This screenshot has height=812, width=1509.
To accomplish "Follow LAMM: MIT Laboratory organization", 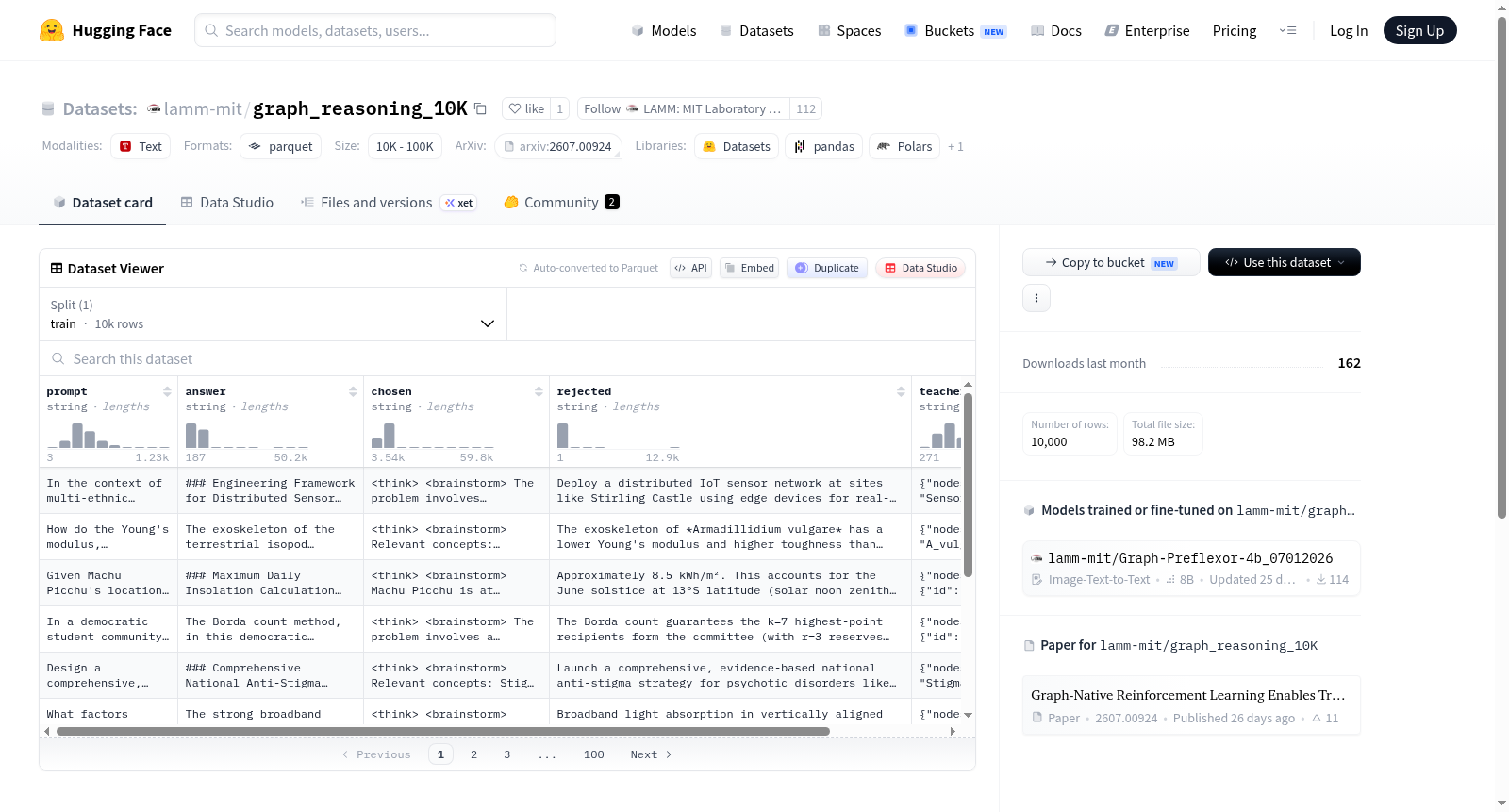I will pyautogui.click(x=684, y=108).
